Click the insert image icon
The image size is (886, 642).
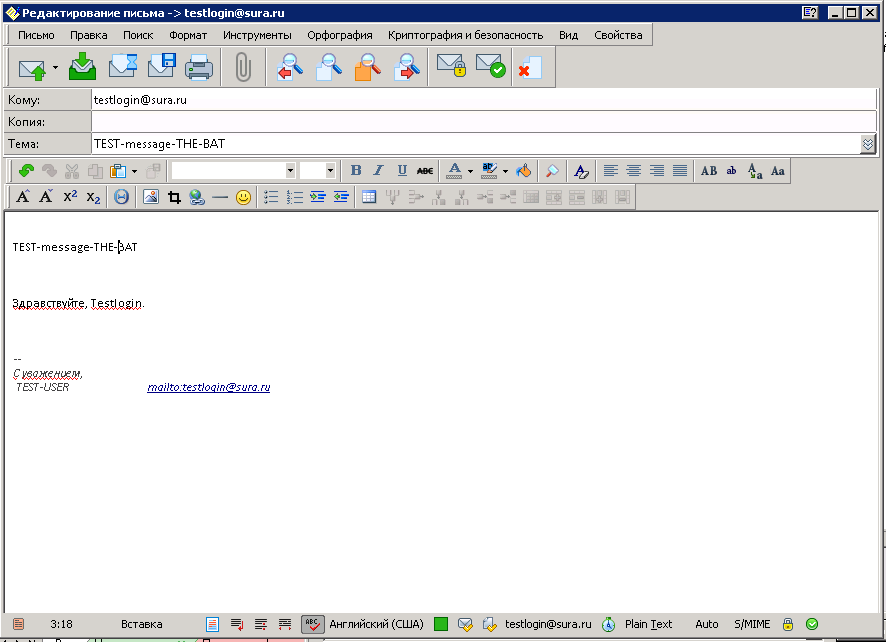tap(151, 197)
